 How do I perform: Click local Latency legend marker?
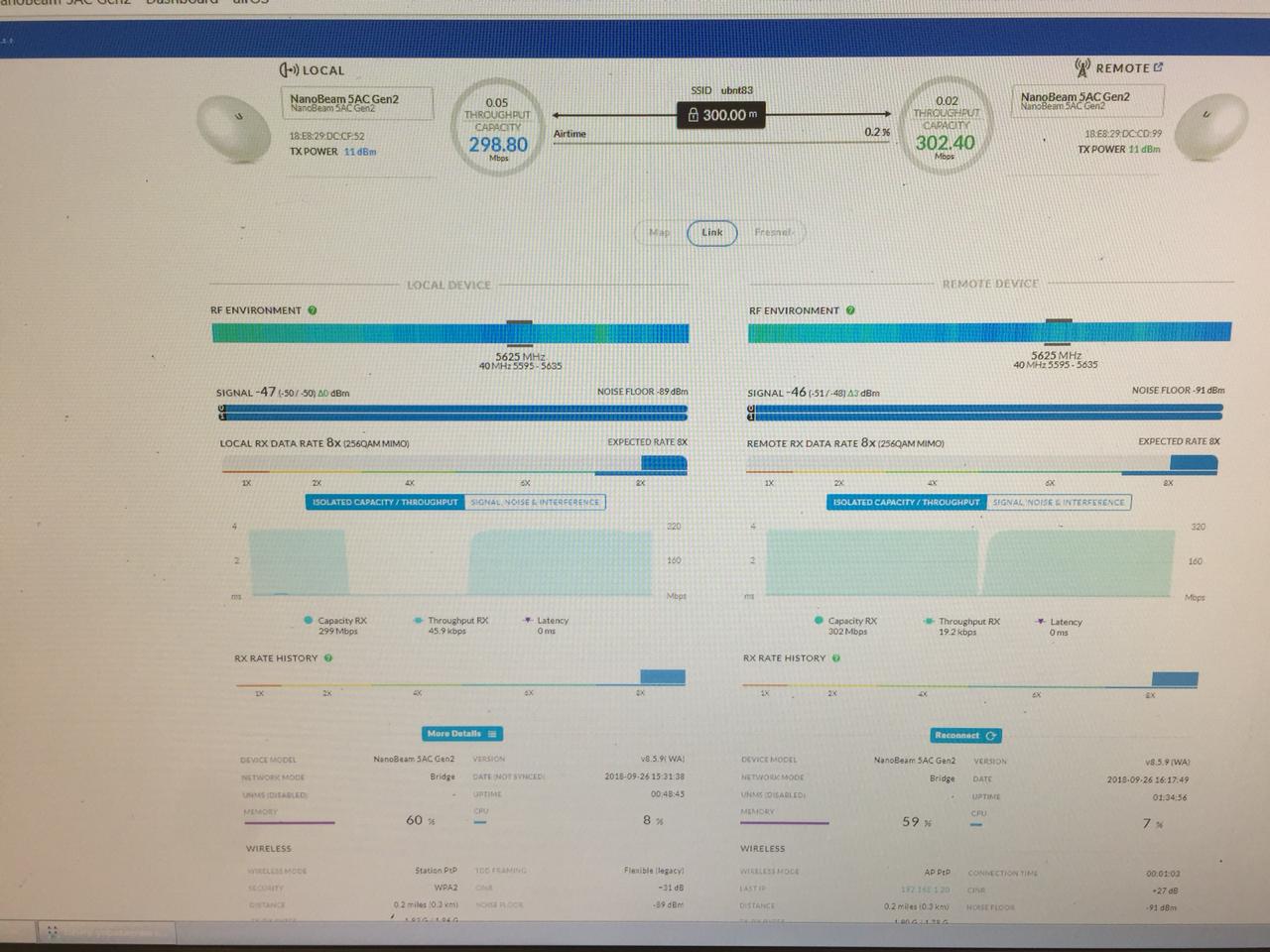(528, 620)
